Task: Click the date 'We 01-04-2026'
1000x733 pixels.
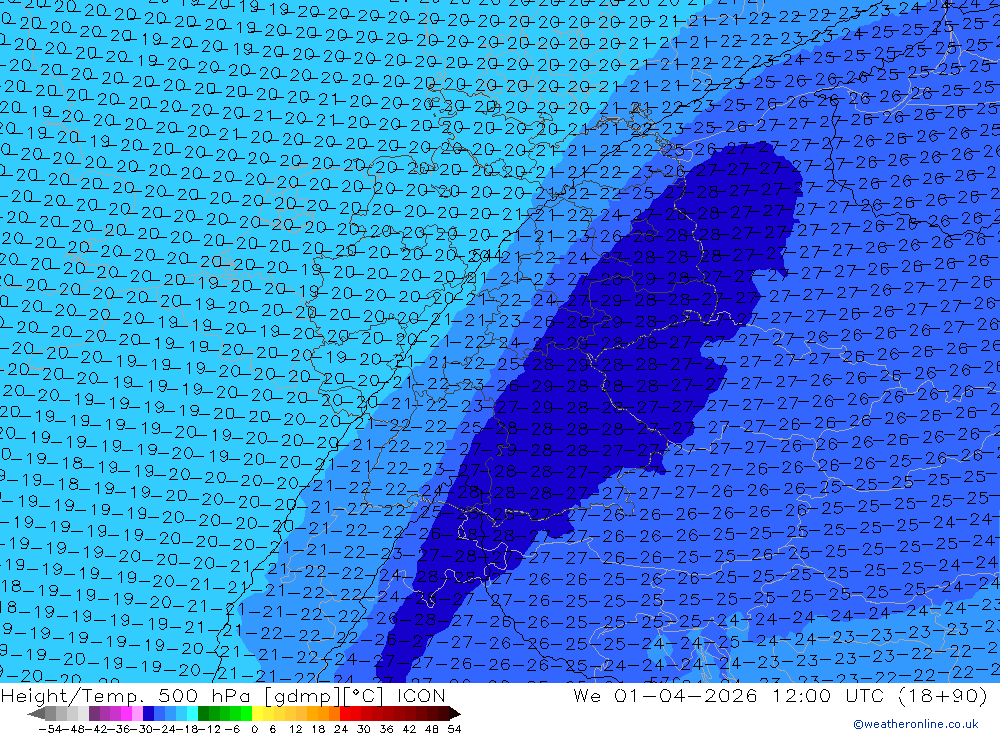Action: pyautogui.click(x=665, y=695)
